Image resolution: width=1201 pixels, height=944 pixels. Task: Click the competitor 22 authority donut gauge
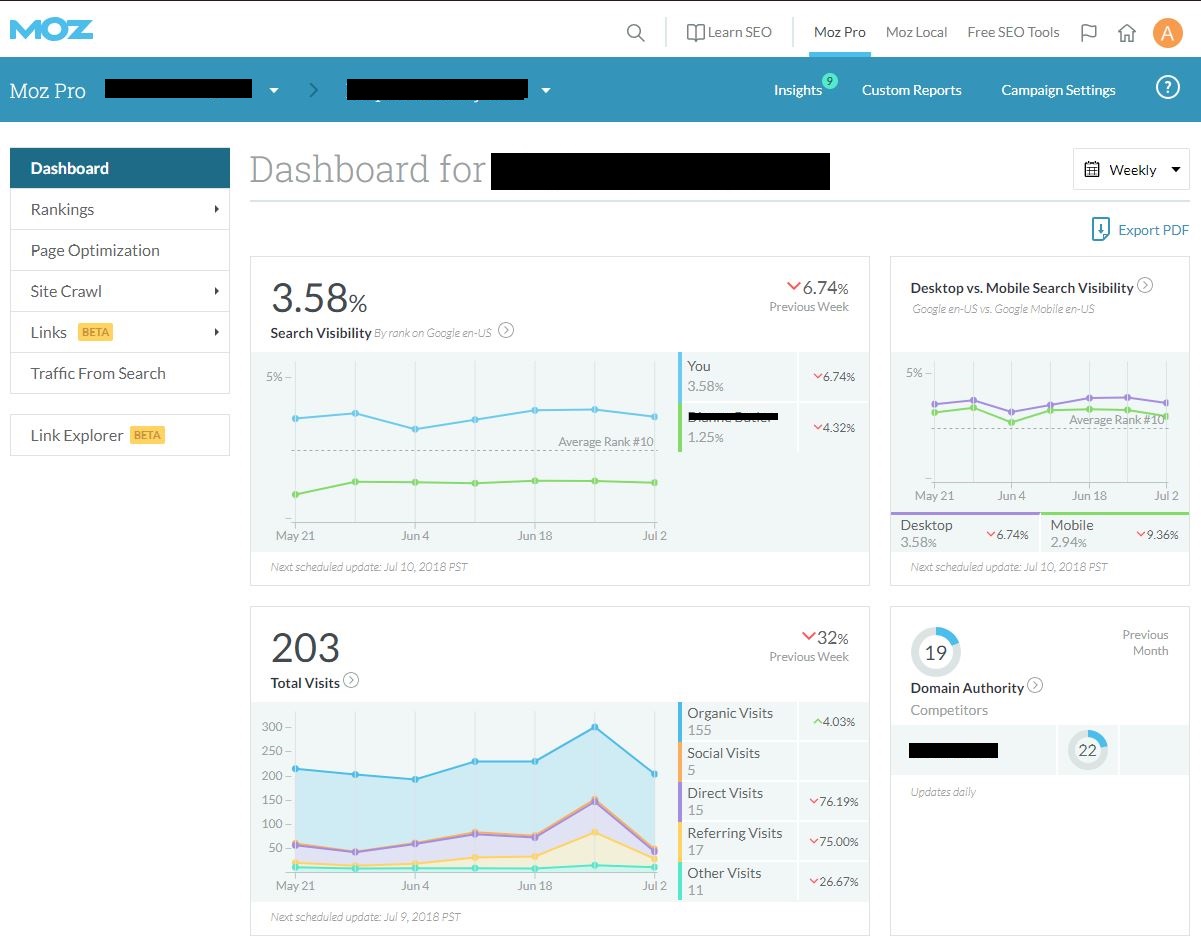1087,750
